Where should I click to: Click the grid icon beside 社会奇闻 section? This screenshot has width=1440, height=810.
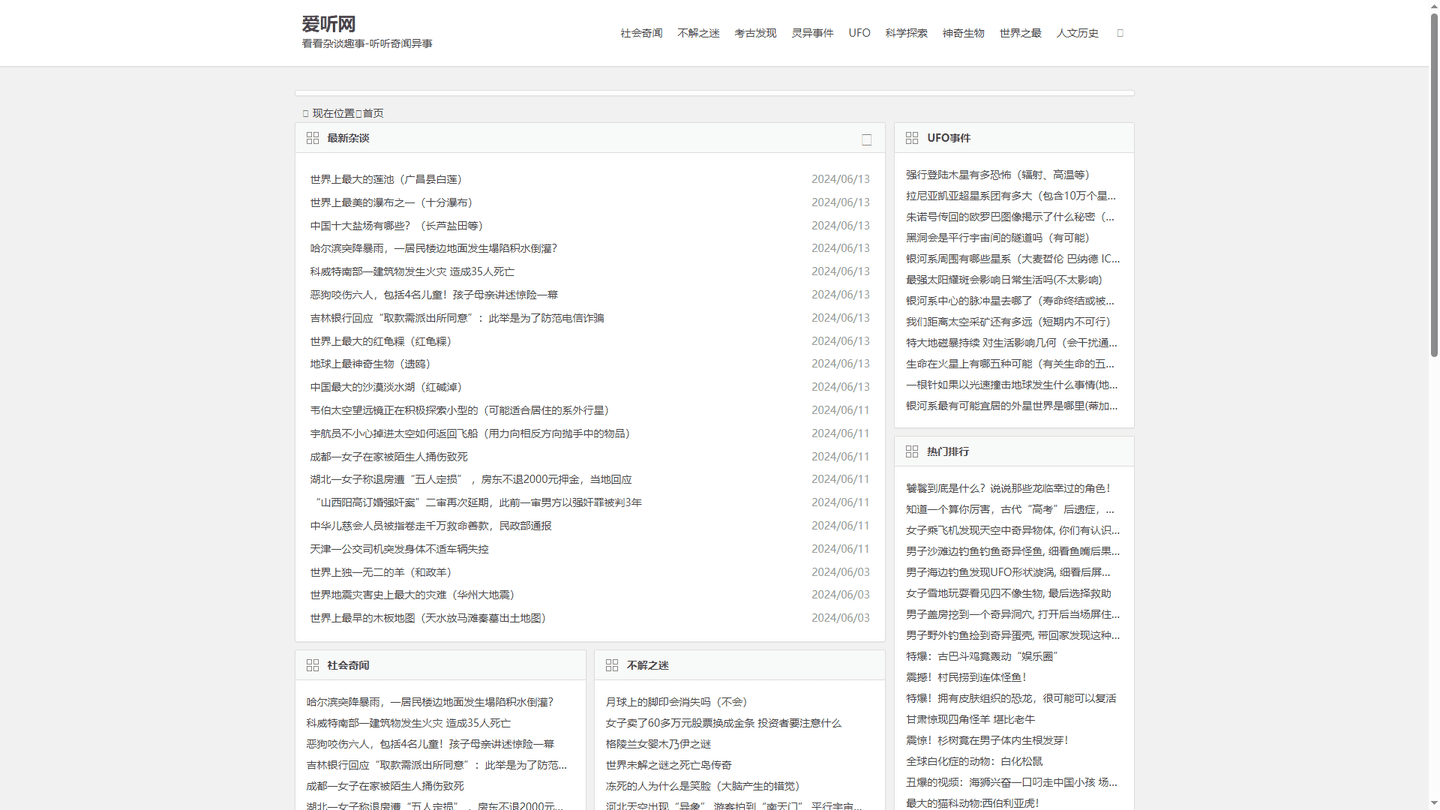(x=312, y=665)
